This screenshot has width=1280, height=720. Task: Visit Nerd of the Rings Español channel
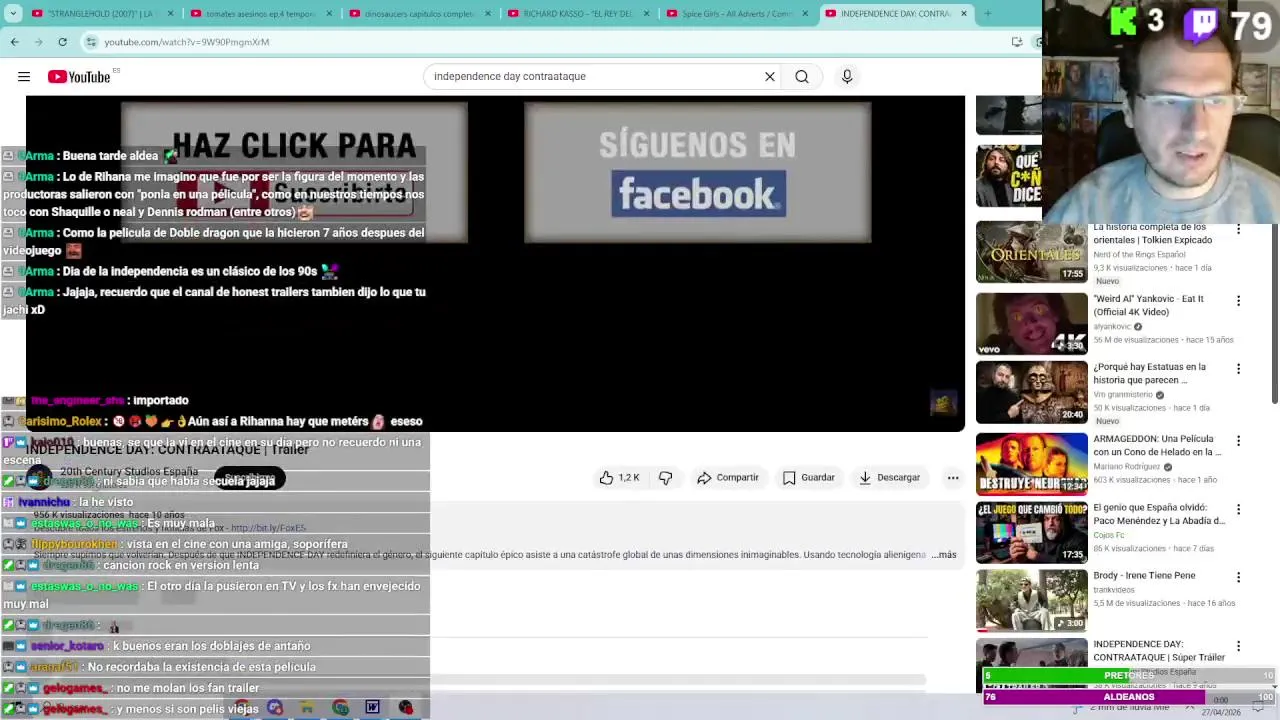(x=1139, y=255)
